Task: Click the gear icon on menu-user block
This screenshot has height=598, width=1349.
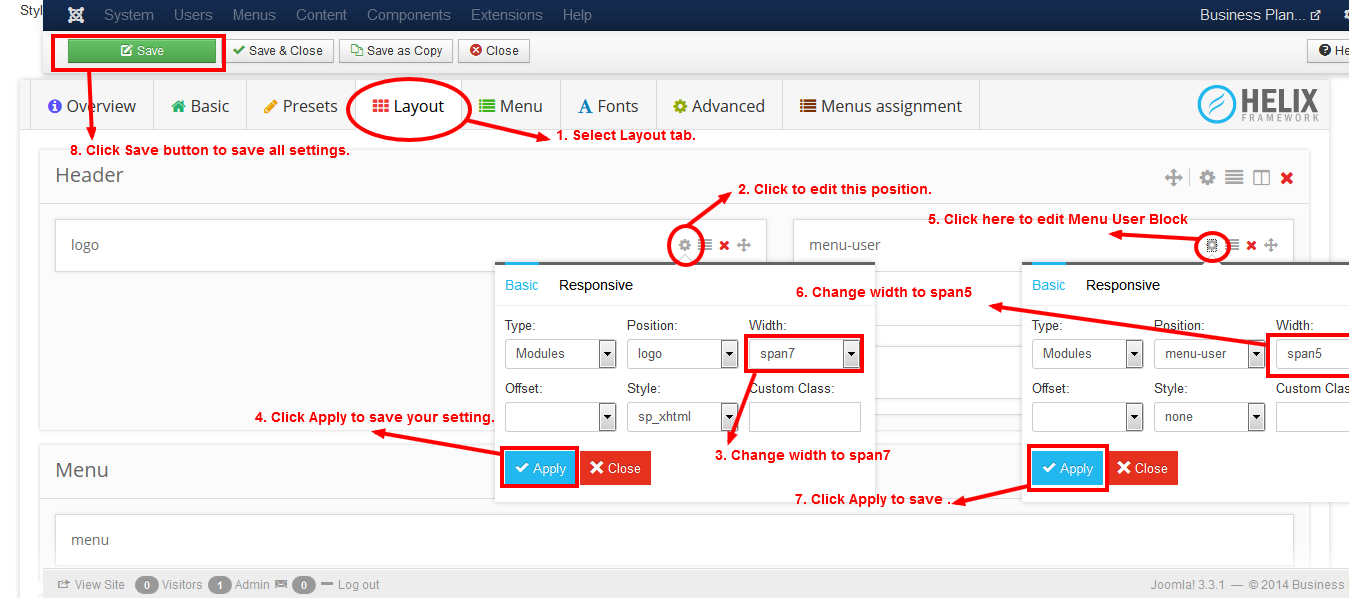Action: (1211, 245)
